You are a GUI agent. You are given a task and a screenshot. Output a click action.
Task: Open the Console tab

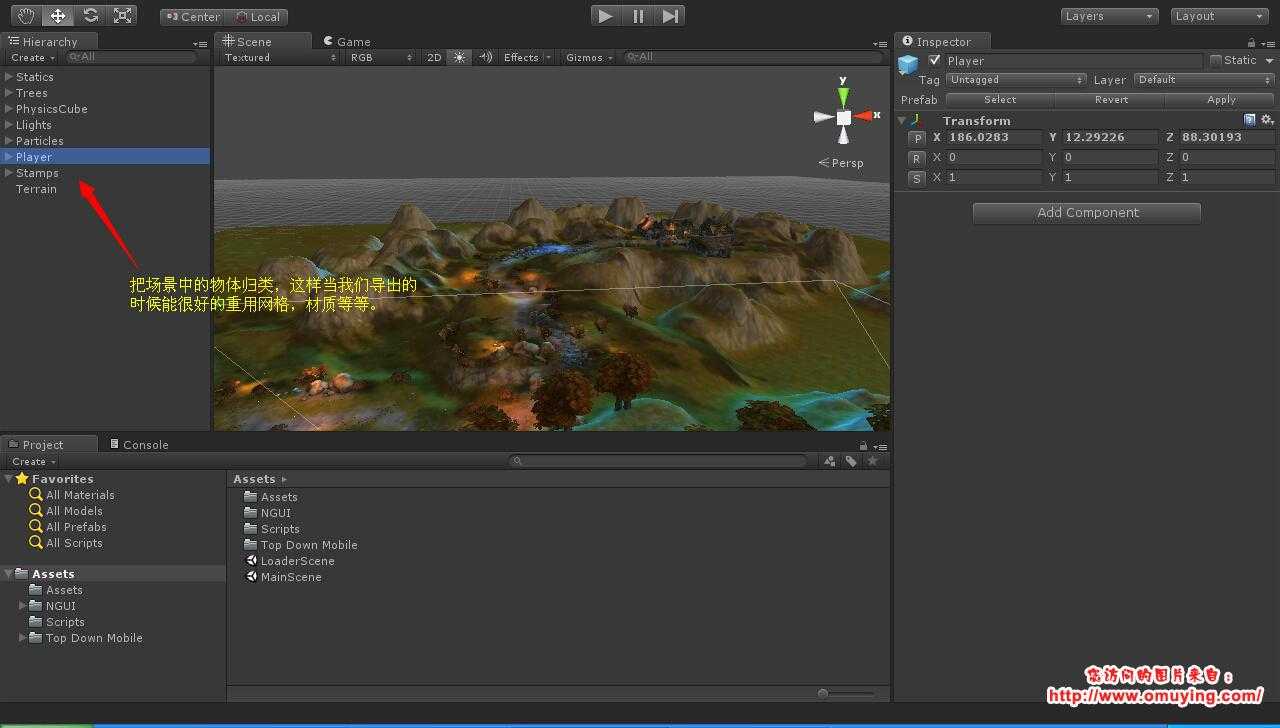click(x=139, y=444)
